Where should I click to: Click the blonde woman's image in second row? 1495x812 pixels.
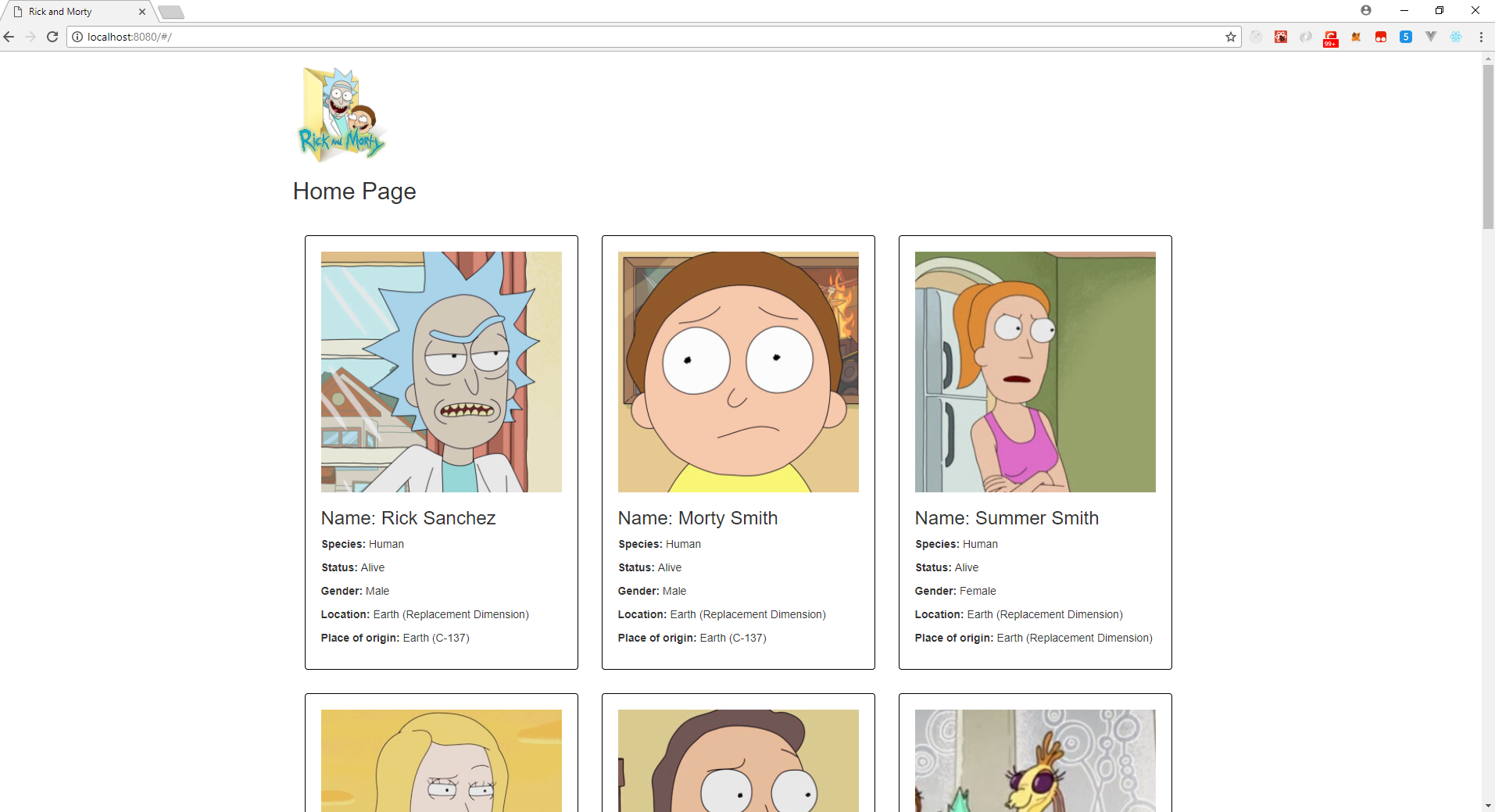[x=442, y=760]
